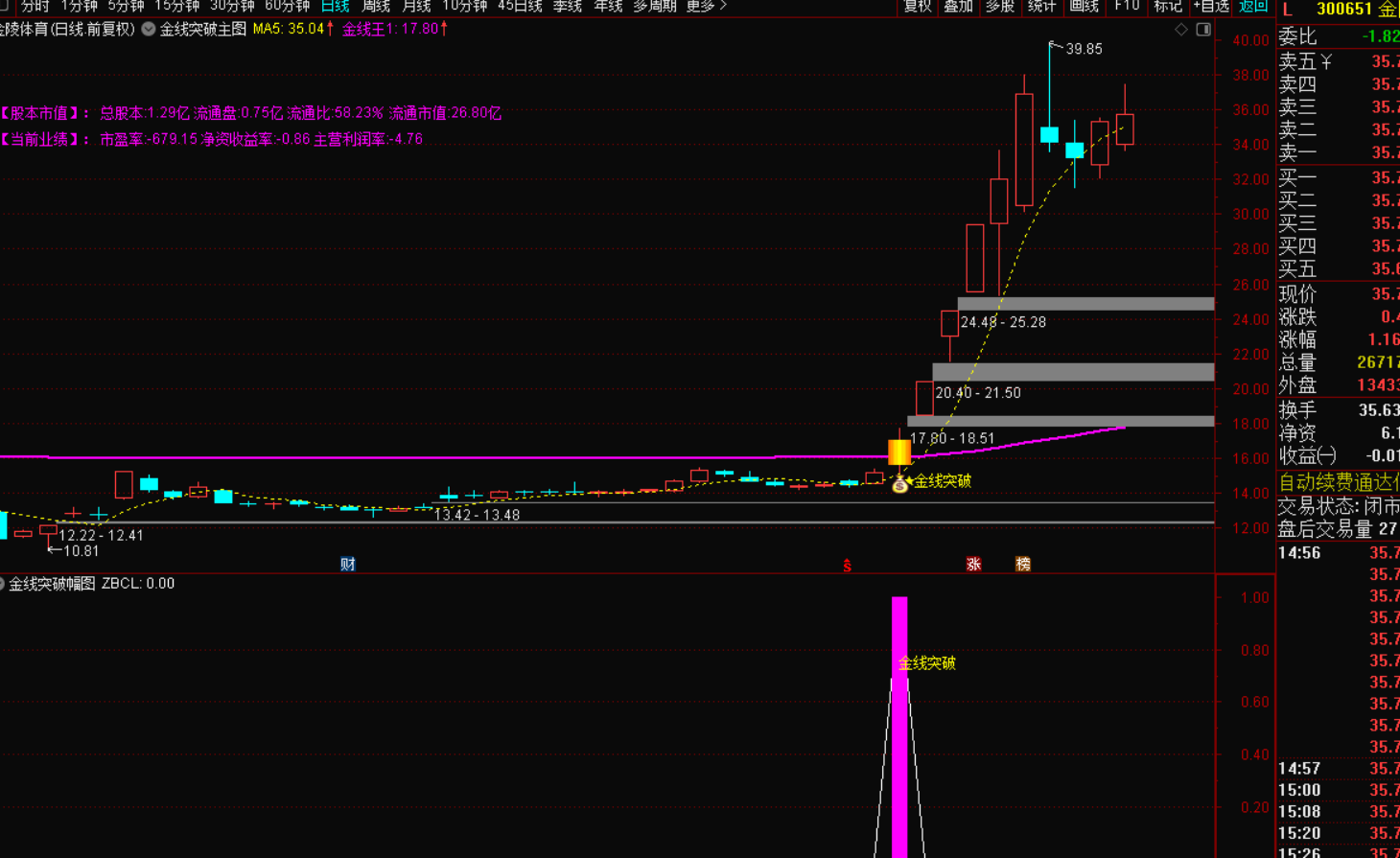Toggle the side panel layout icon
Image resolution: width=1400 pixels, height=858 pixels.
[1203, 30]
